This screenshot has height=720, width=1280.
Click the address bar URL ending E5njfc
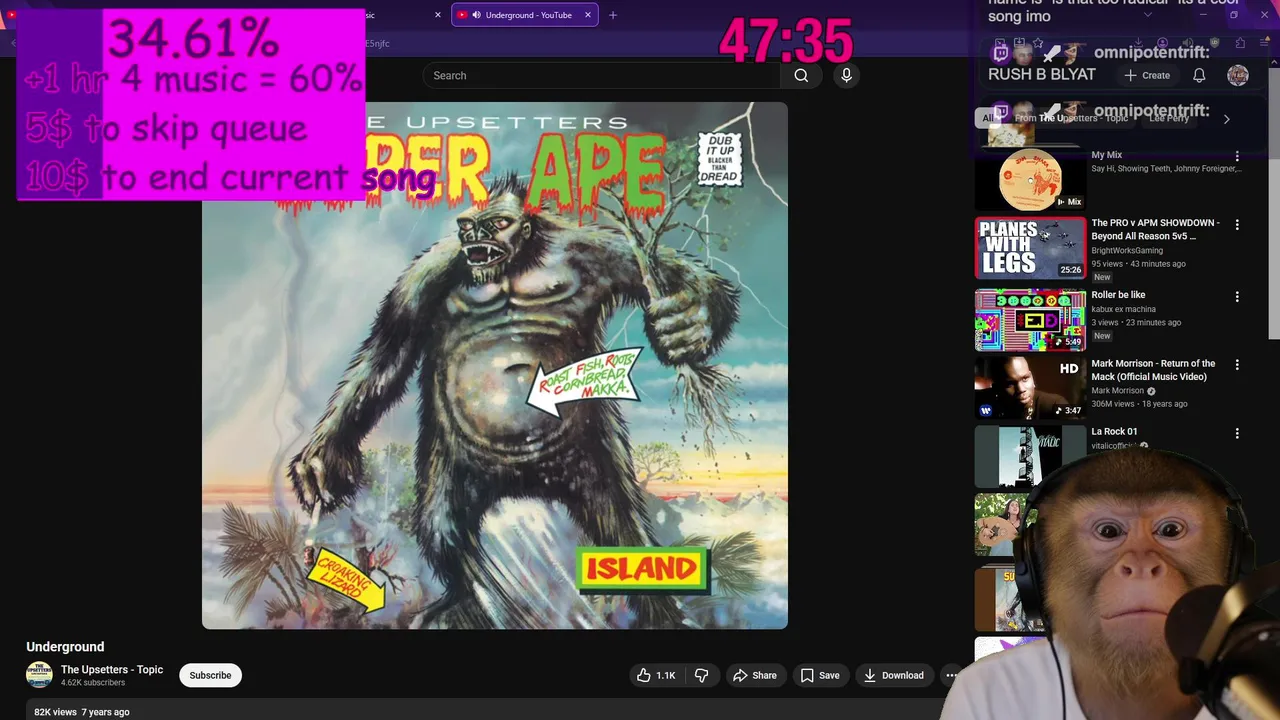tap(378, 44)
